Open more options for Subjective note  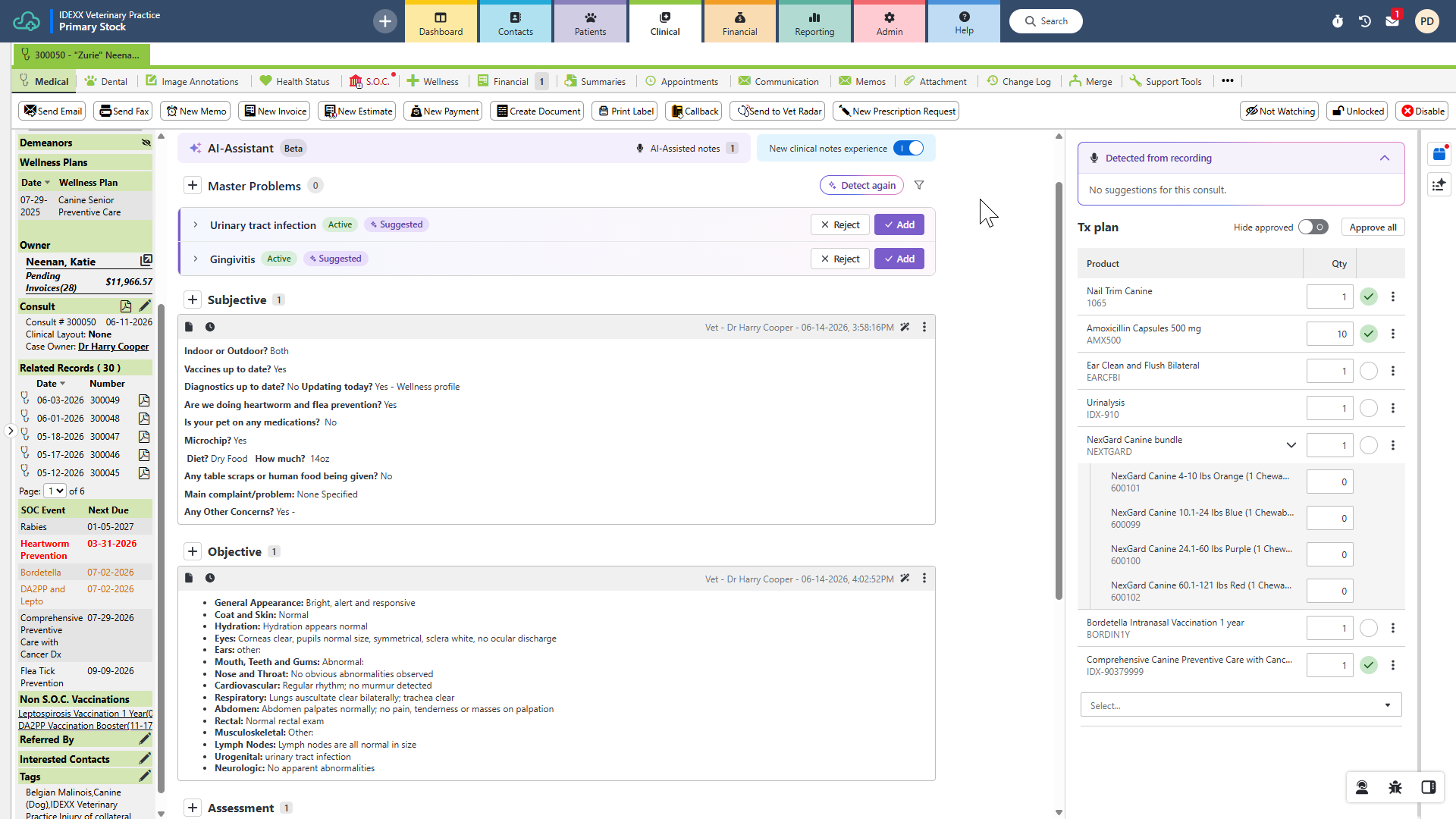924,327
